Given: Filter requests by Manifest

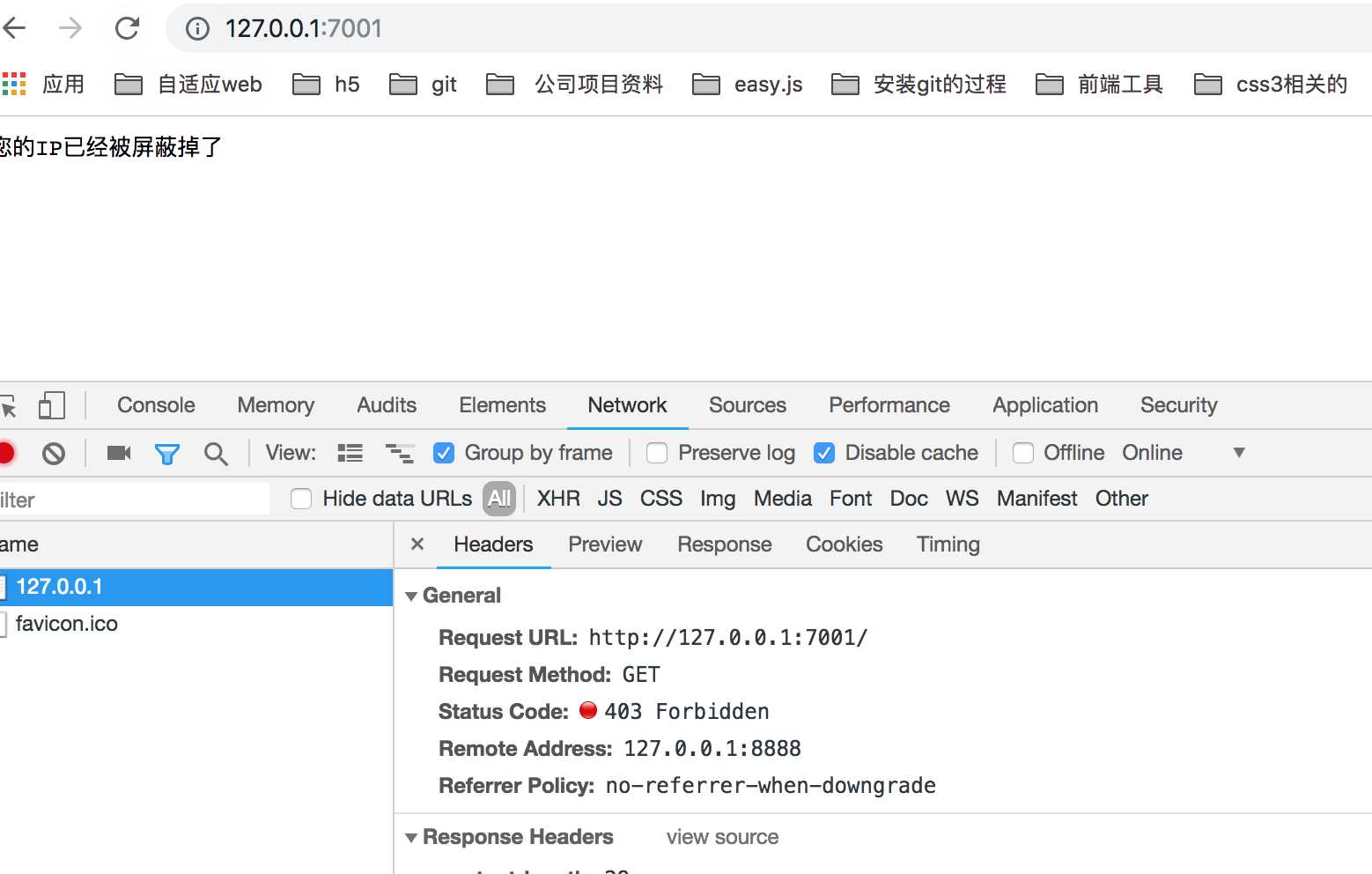Looking at the screenshot, I should click(x=1036, y=499).
